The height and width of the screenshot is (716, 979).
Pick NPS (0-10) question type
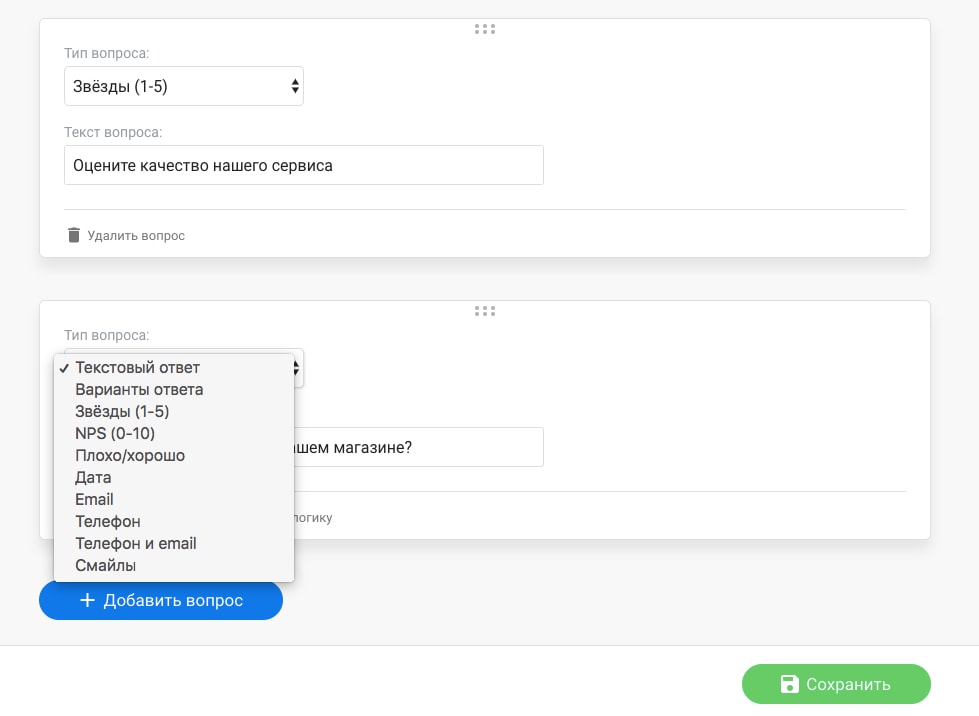click(x=115, y=434)
